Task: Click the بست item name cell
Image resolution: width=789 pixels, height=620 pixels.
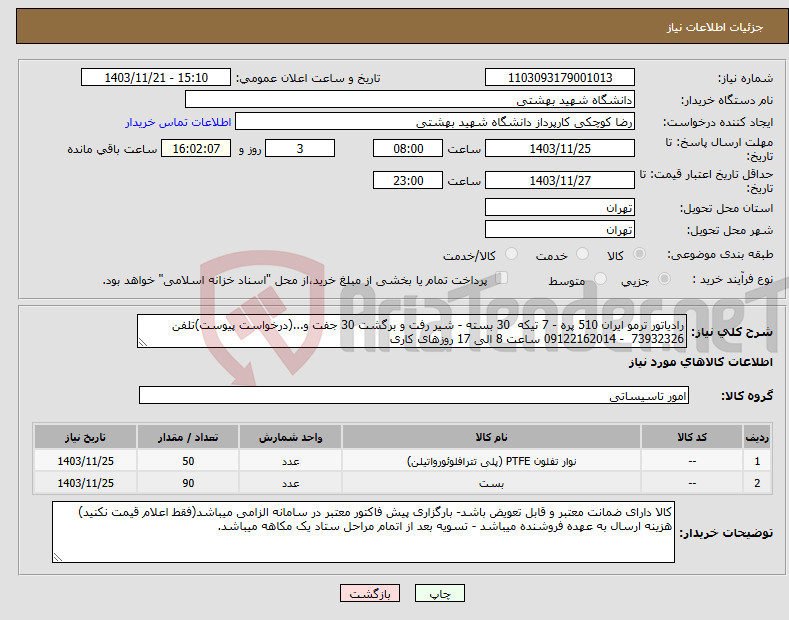Action: 491,483
